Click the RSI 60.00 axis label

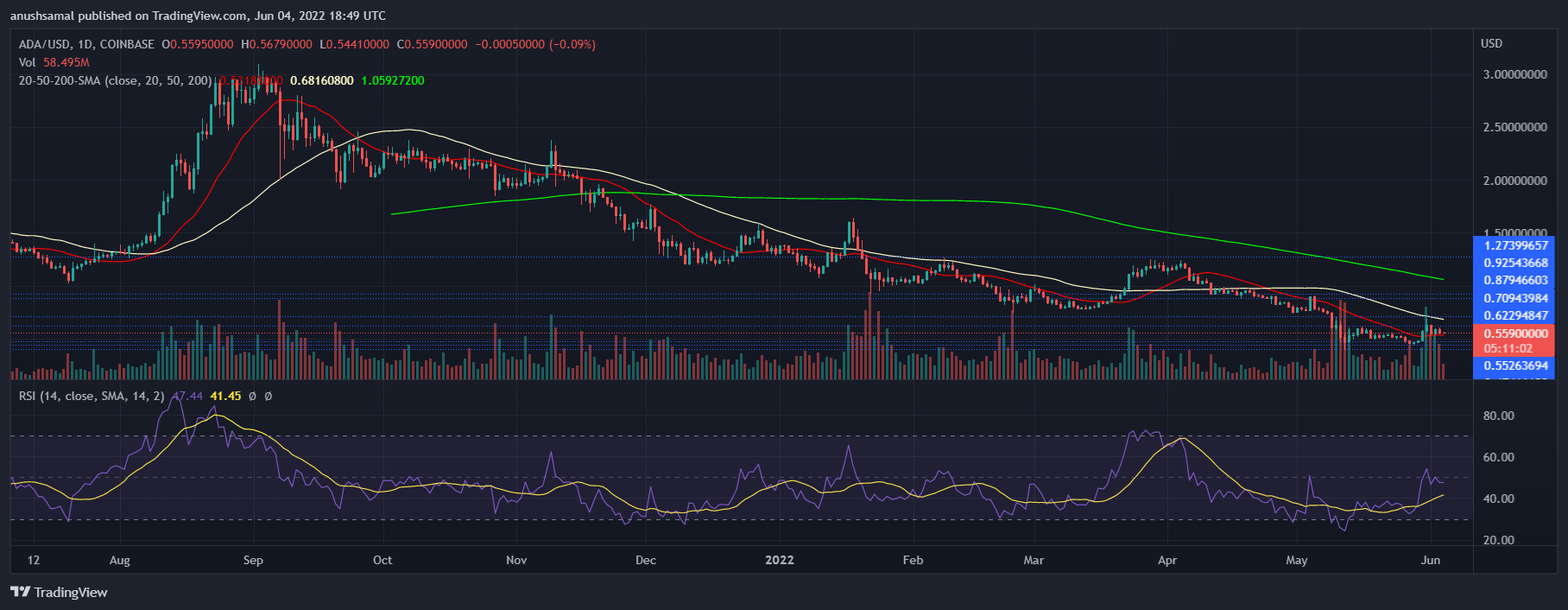tap(1499, 457)
